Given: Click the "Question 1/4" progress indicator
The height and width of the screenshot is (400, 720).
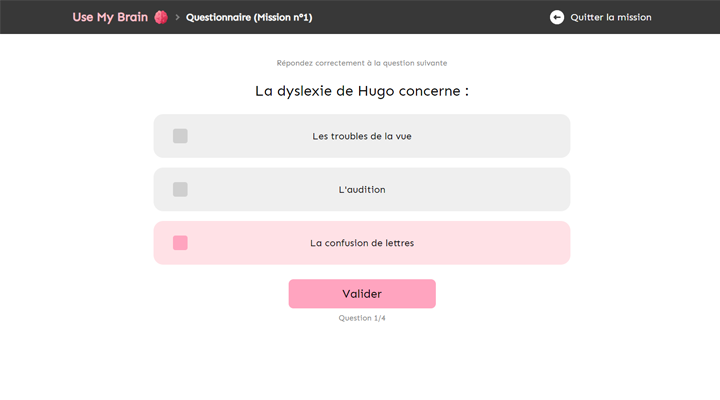Looking at the screenshot, I should coord(362,318).
